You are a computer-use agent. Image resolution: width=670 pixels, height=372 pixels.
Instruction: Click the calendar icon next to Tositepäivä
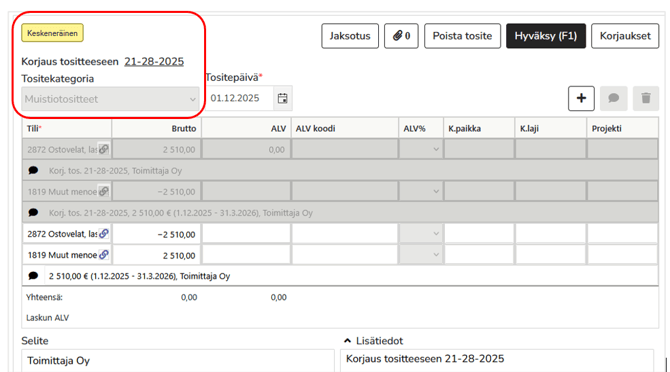(282, 98)
